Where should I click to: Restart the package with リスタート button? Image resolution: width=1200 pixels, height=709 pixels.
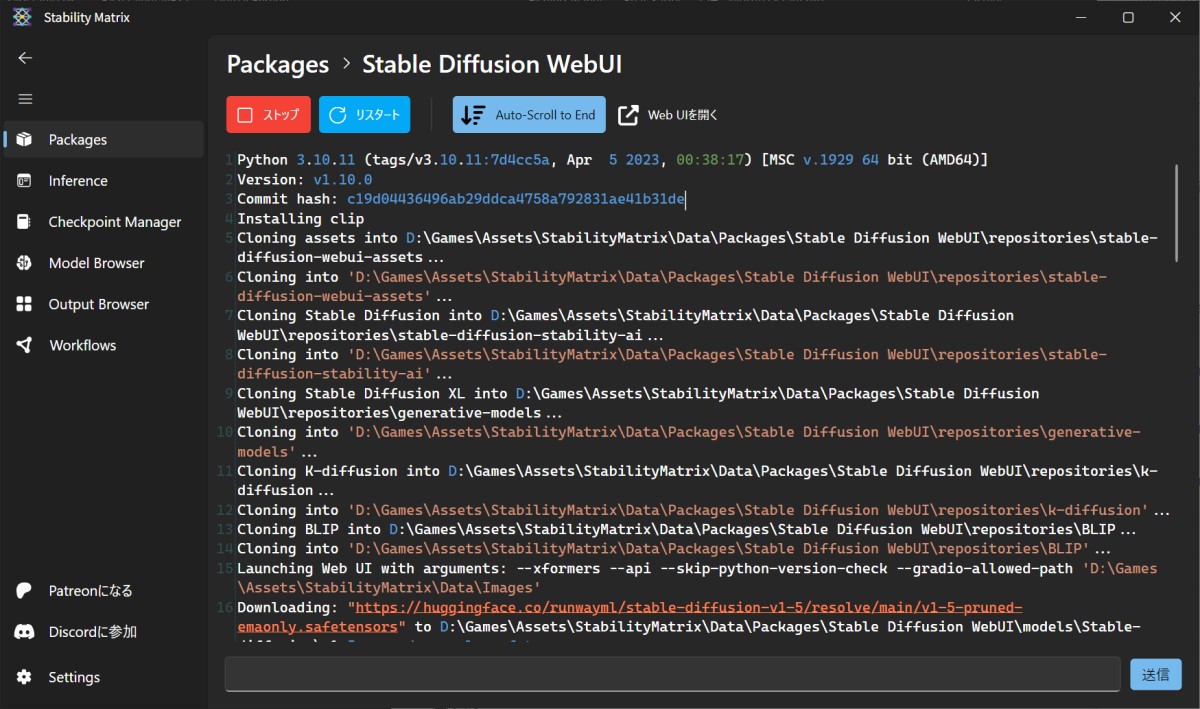[x=365, y=115]
